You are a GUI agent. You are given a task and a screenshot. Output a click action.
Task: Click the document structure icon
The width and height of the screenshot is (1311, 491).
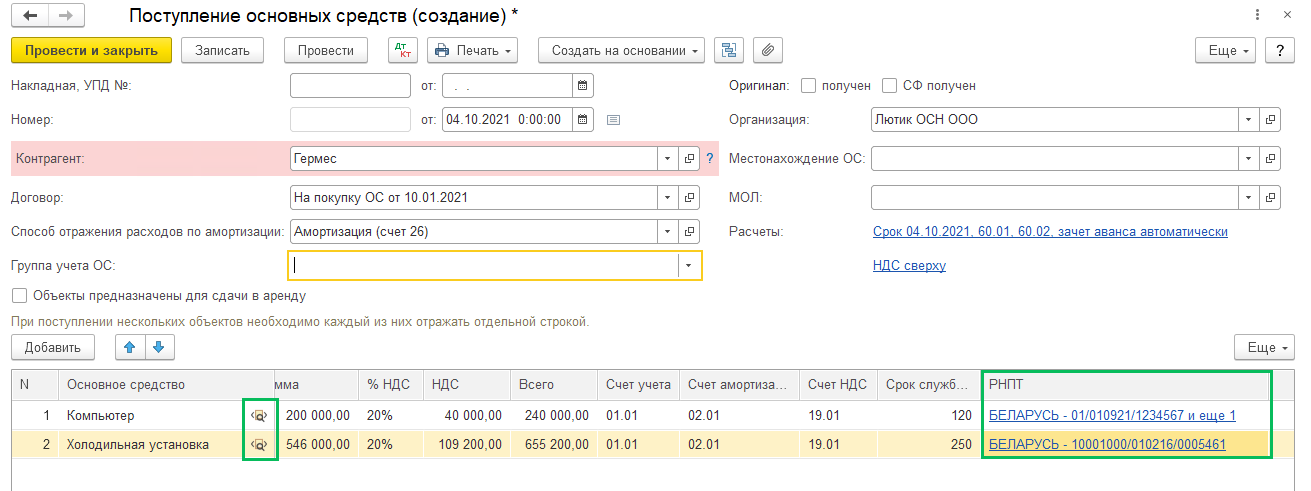729,50
